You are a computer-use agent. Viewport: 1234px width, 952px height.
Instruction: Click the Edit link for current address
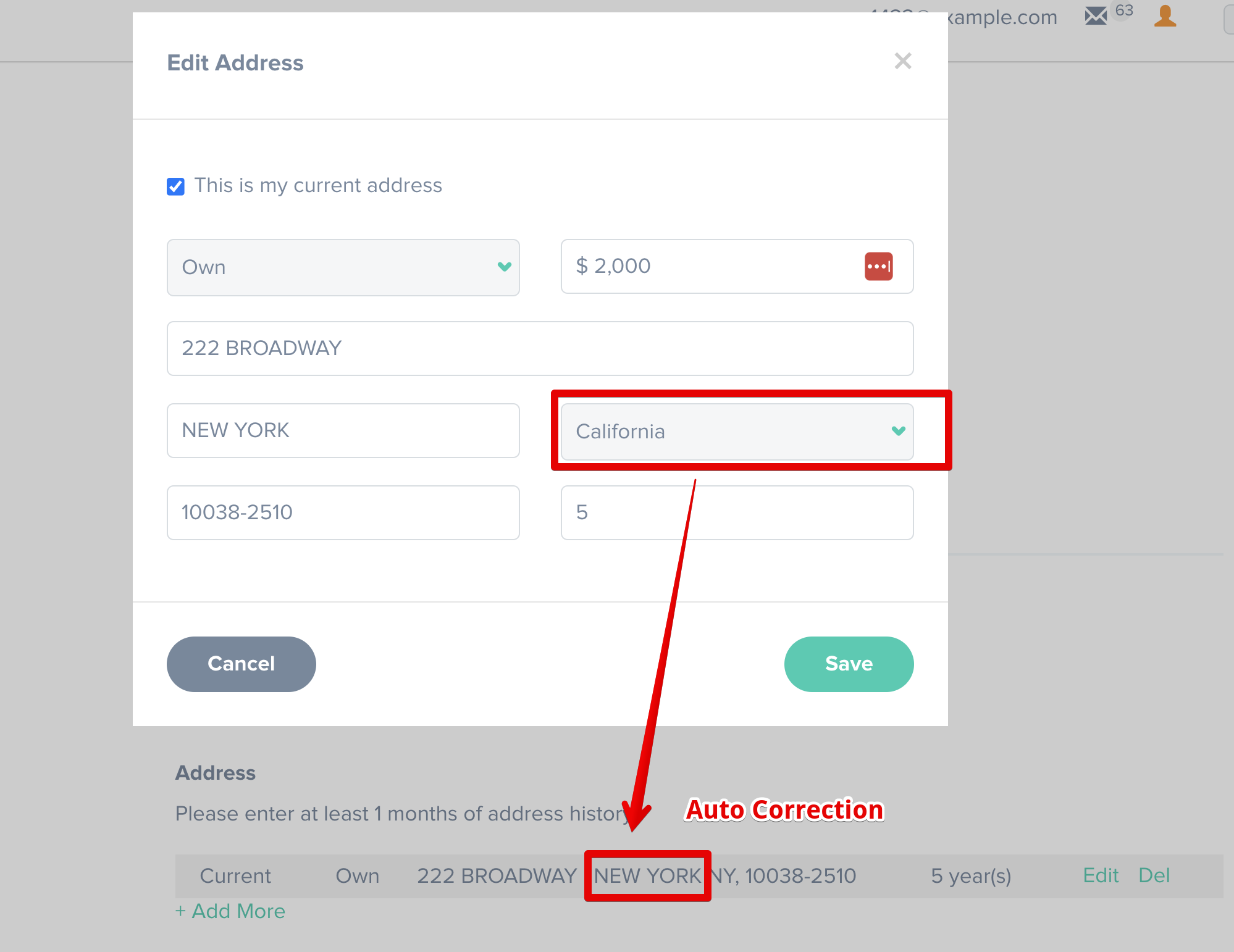click(1101, 875)
